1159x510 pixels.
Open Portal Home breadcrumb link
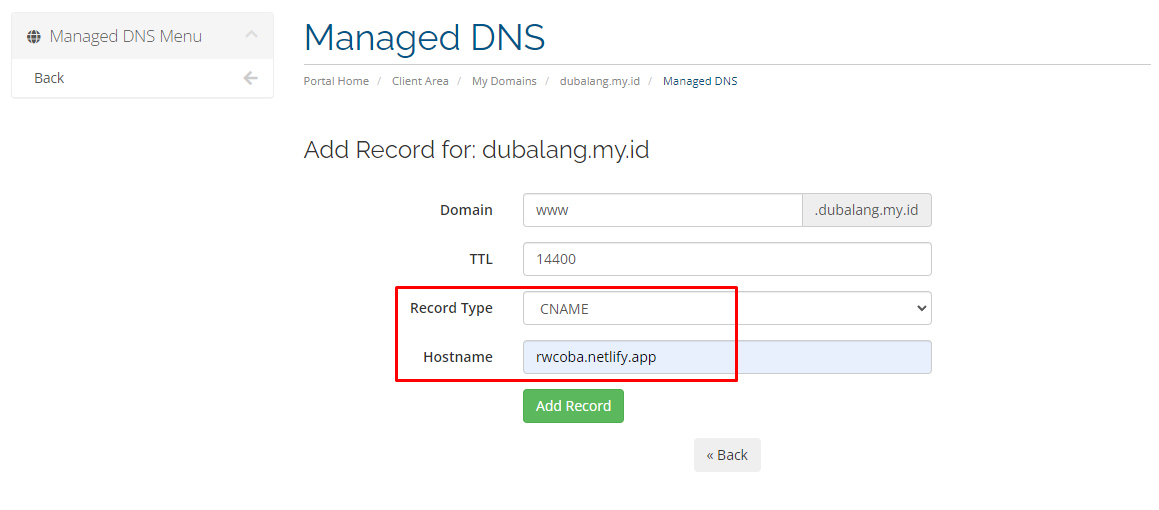pos(336,81)
